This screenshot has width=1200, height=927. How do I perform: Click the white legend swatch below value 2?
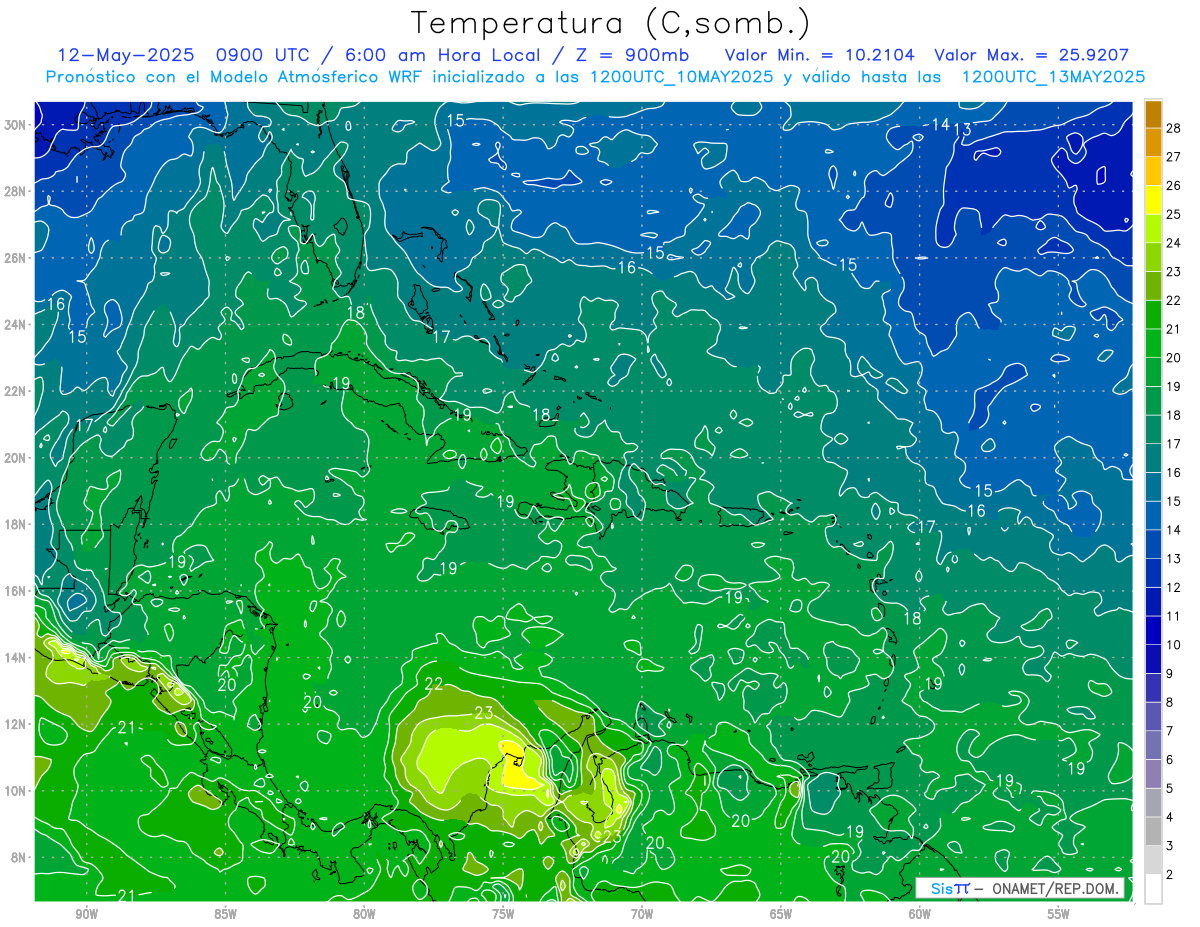(1154, 889)
